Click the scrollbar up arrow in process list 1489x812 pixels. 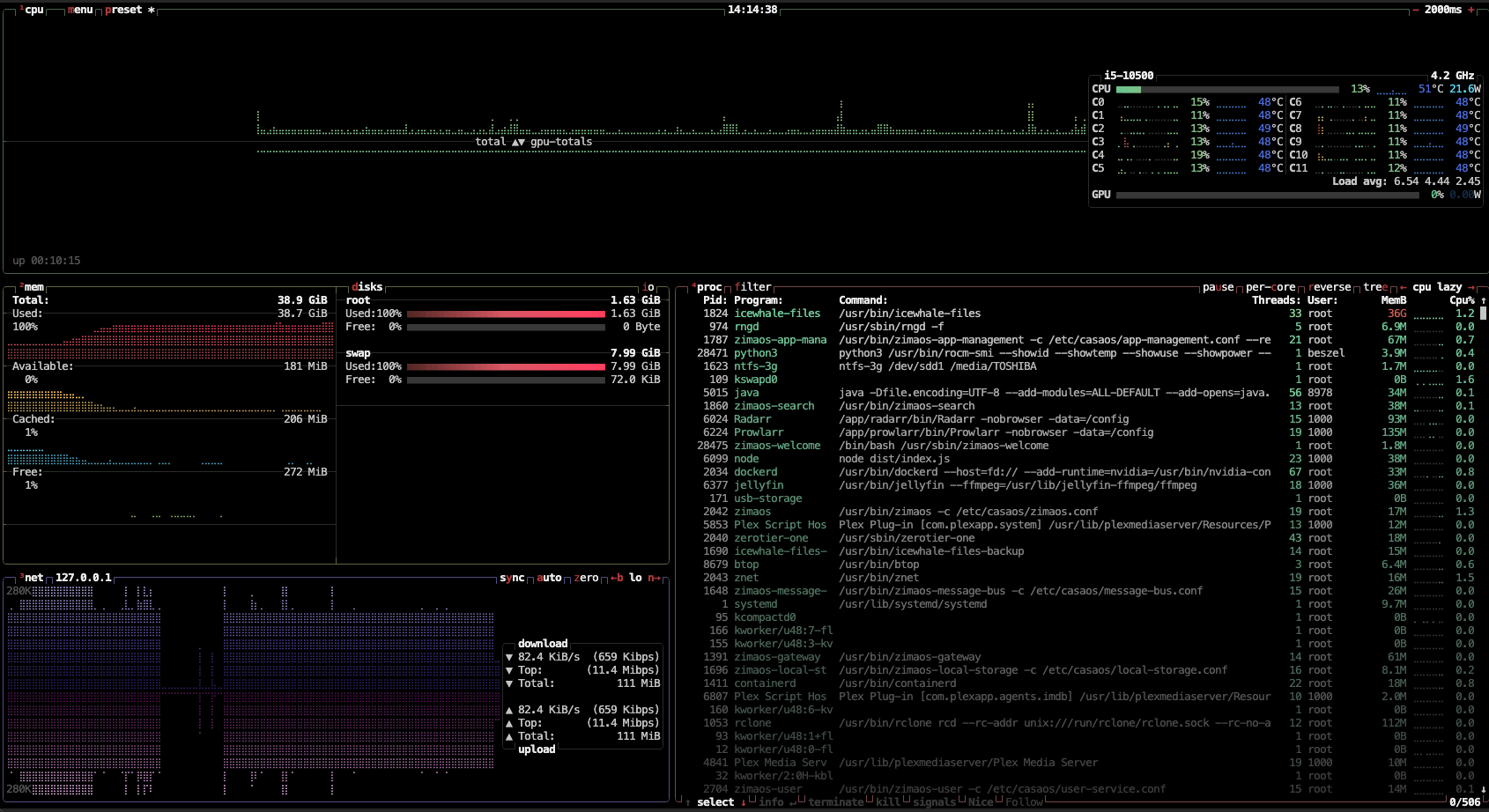pyautogui.click(x=1483, y=300)
